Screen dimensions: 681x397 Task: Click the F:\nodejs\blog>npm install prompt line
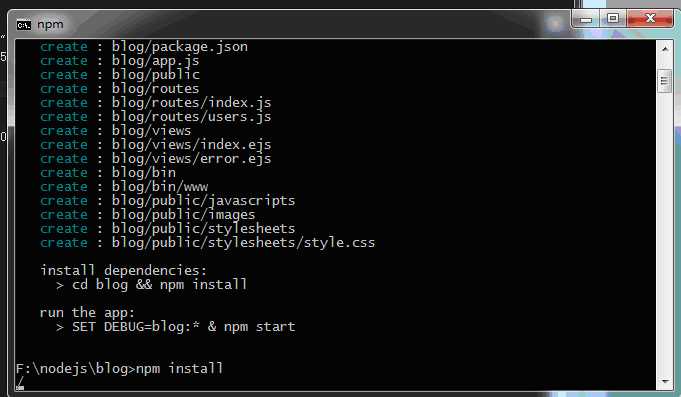click(x=119, y=369)
